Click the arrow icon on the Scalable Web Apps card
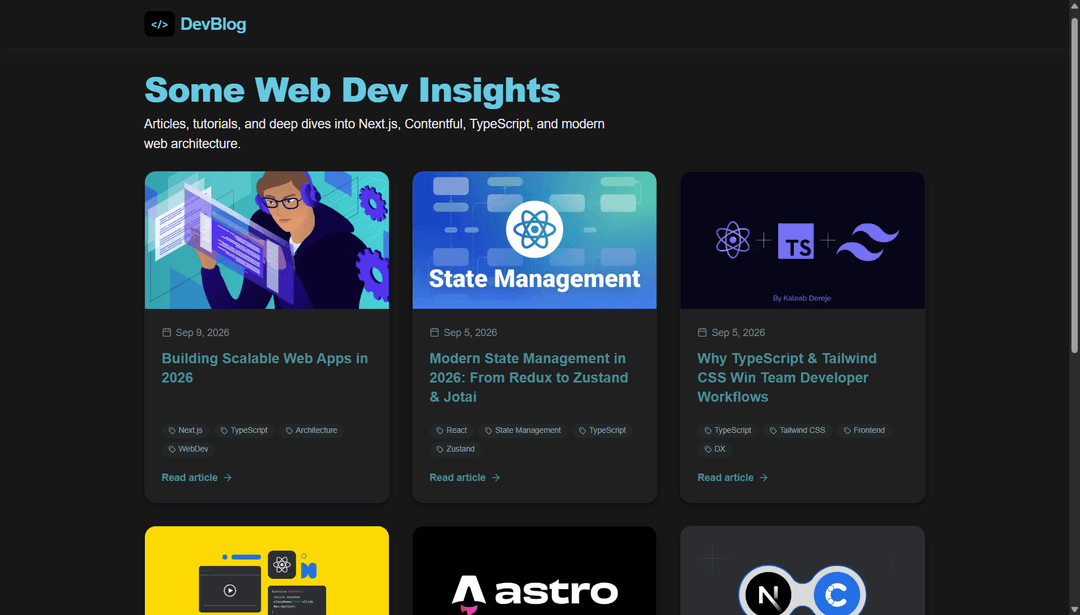The image size is (1080, 615). (227, 477)
